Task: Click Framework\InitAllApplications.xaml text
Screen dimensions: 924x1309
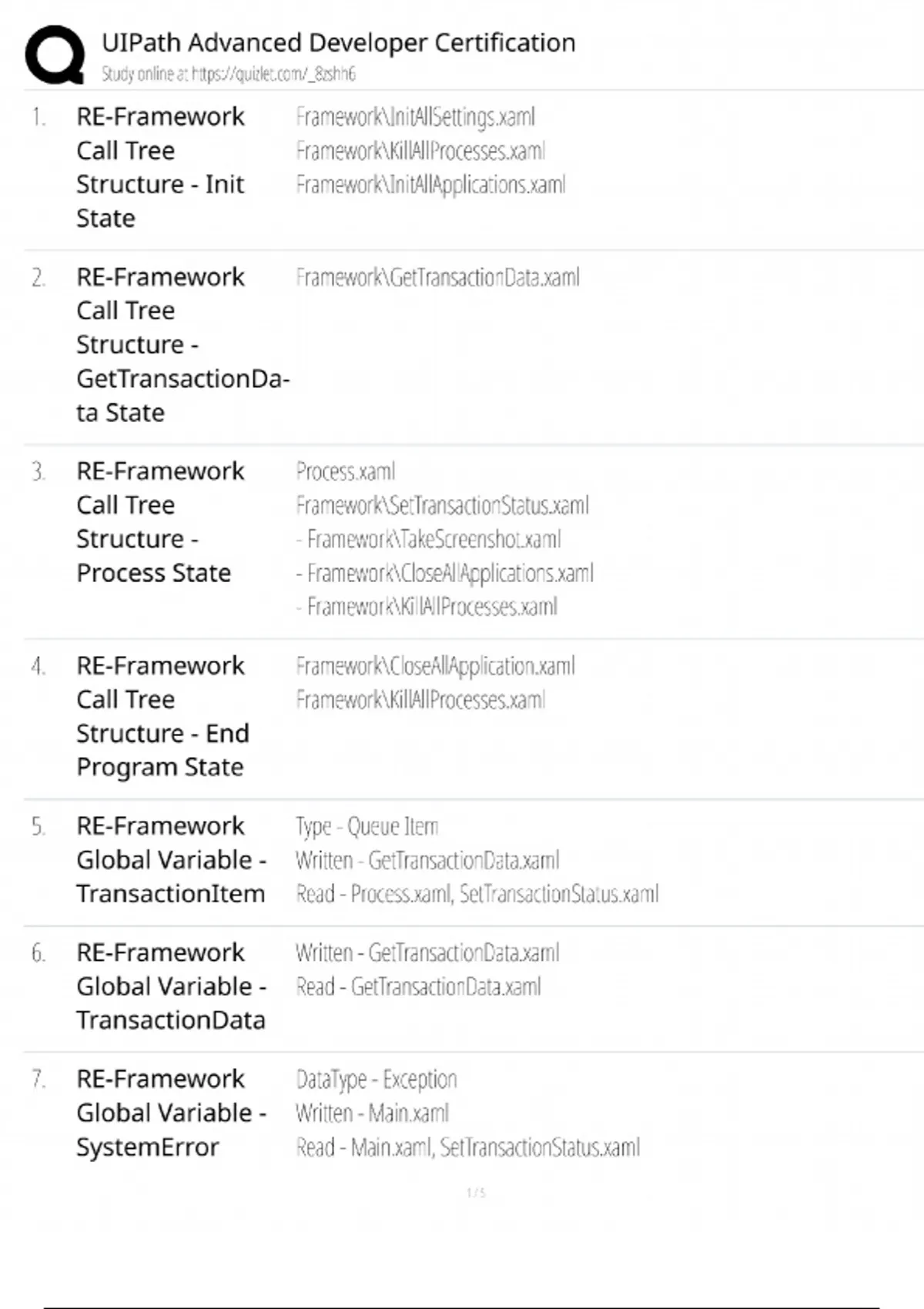Action: click(x=430, y=185)
